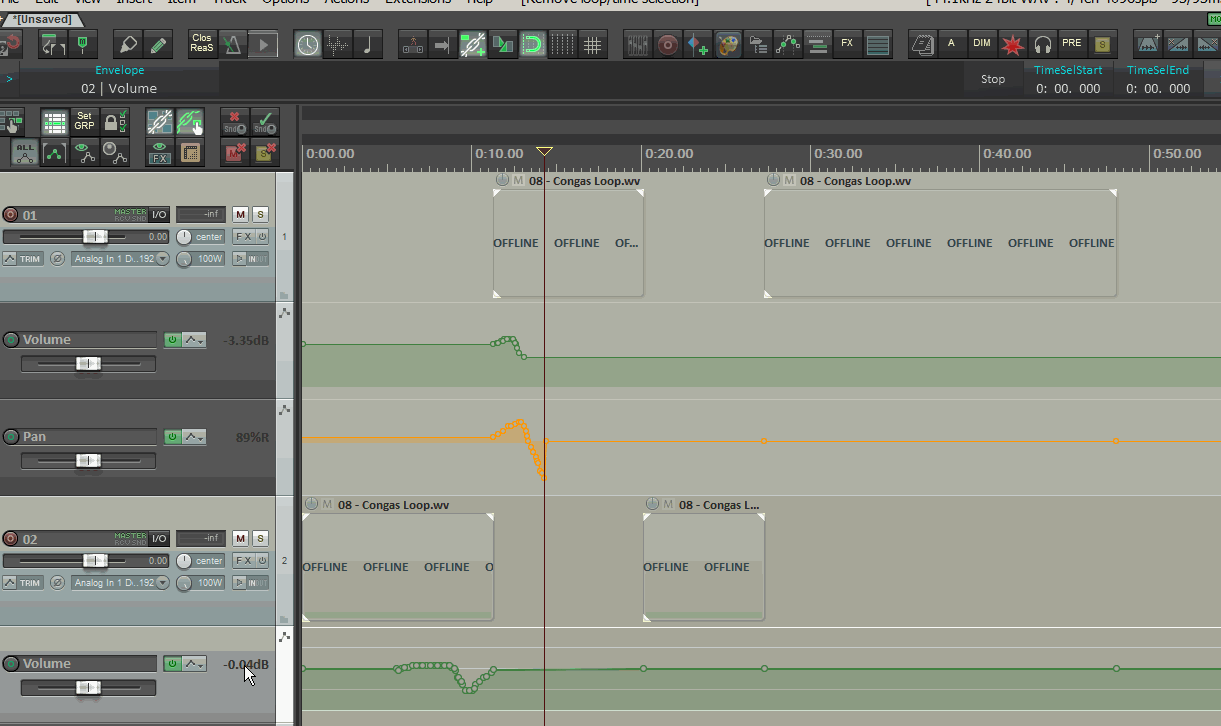The width and height of the screenshot is (1221, 726).
Task: Open the color palette theme icon
Action: (x=728, y=44)
